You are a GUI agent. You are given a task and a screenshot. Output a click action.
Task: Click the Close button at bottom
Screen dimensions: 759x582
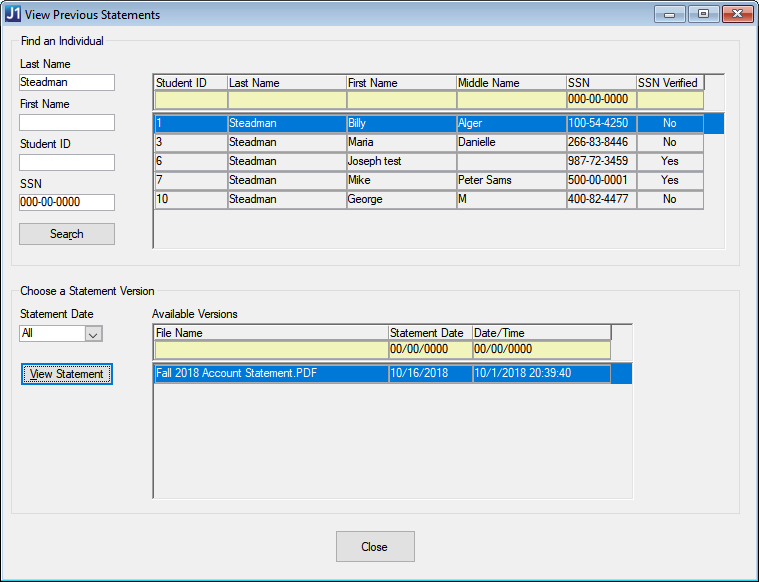click(374, 547)
